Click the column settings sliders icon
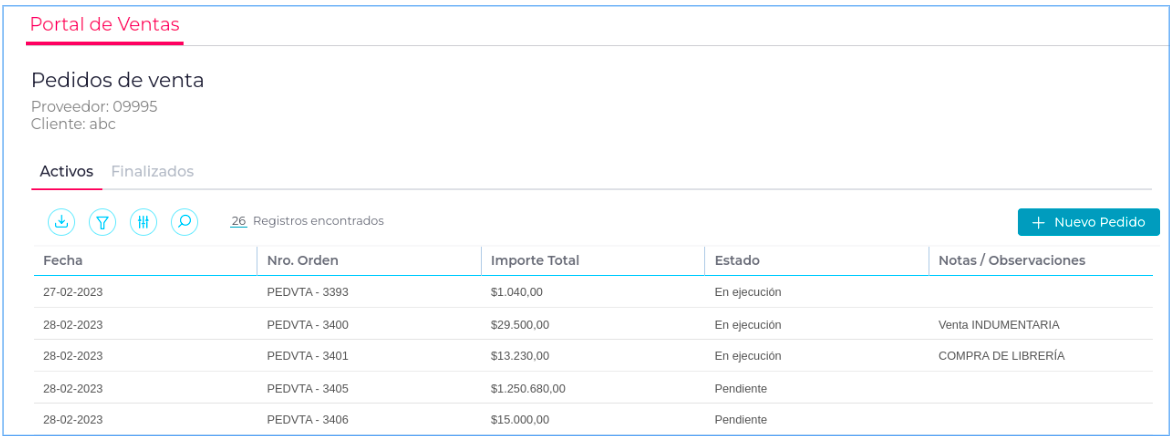This screenshot has height=440, width=1175. pos(143,222)
